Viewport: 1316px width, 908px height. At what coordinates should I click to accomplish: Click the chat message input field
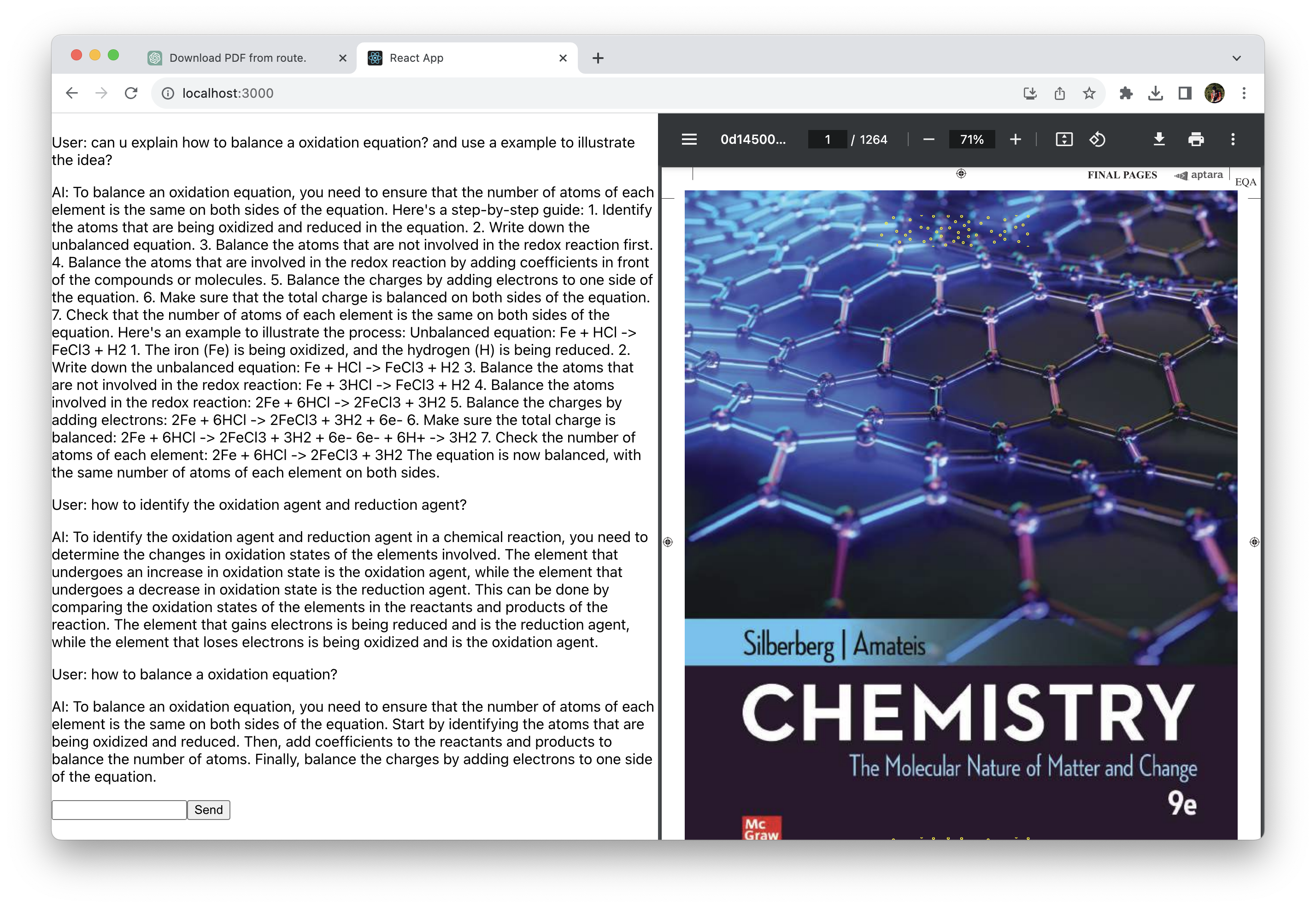point(119,809)
